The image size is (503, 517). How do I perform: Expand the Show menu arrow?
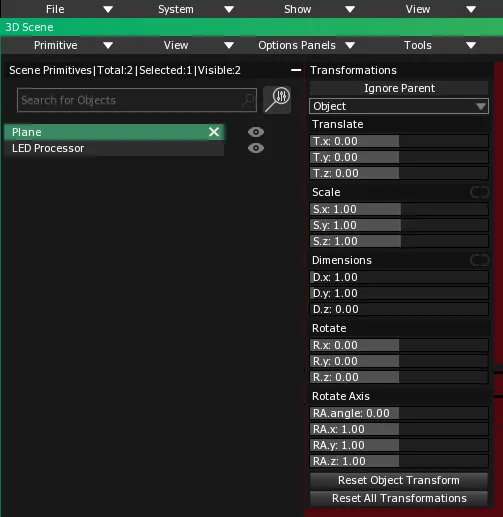pos(350,9)
